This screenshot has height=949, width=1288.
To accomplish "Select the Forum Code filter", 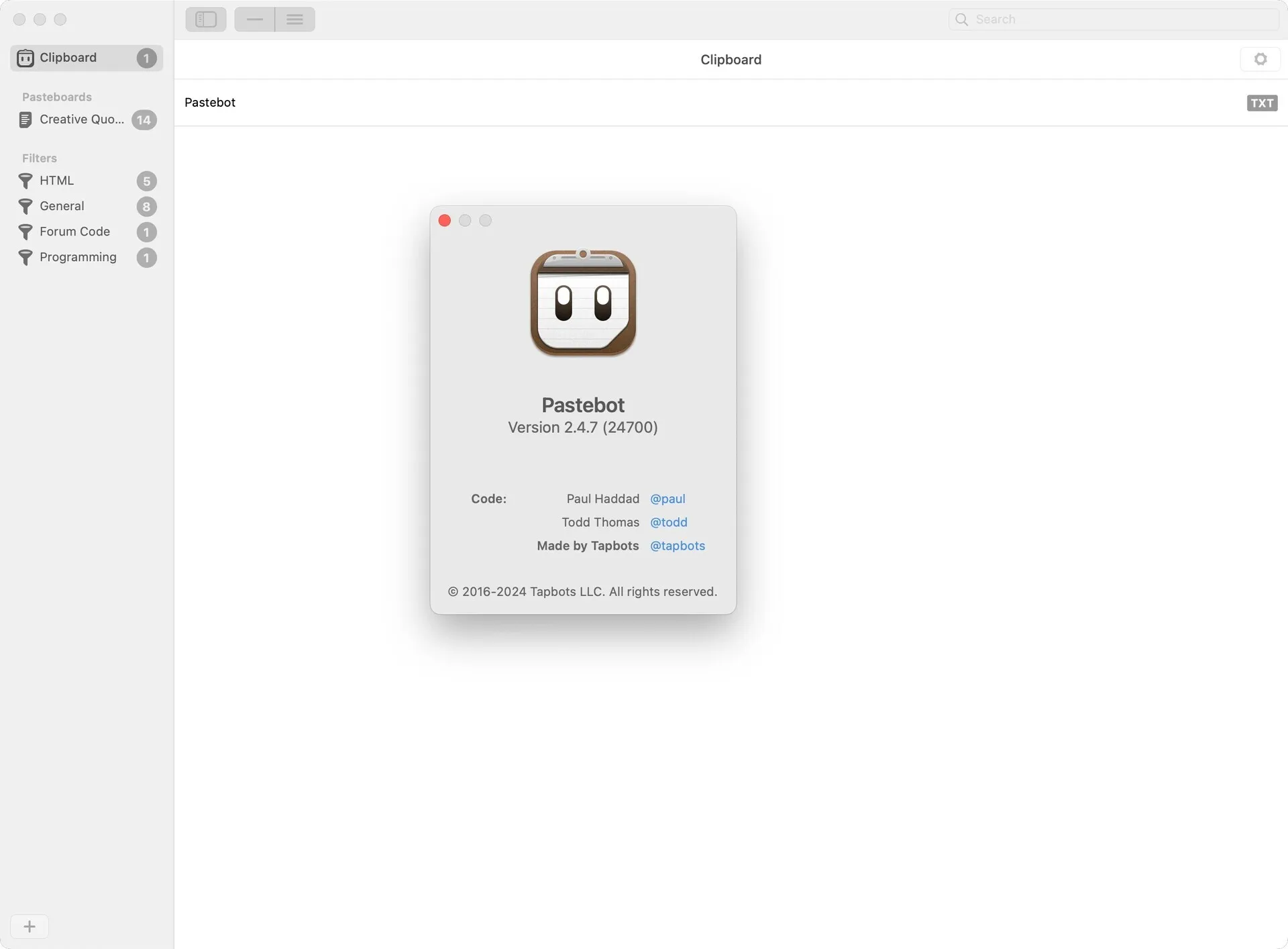I will [x=87, y=232].
